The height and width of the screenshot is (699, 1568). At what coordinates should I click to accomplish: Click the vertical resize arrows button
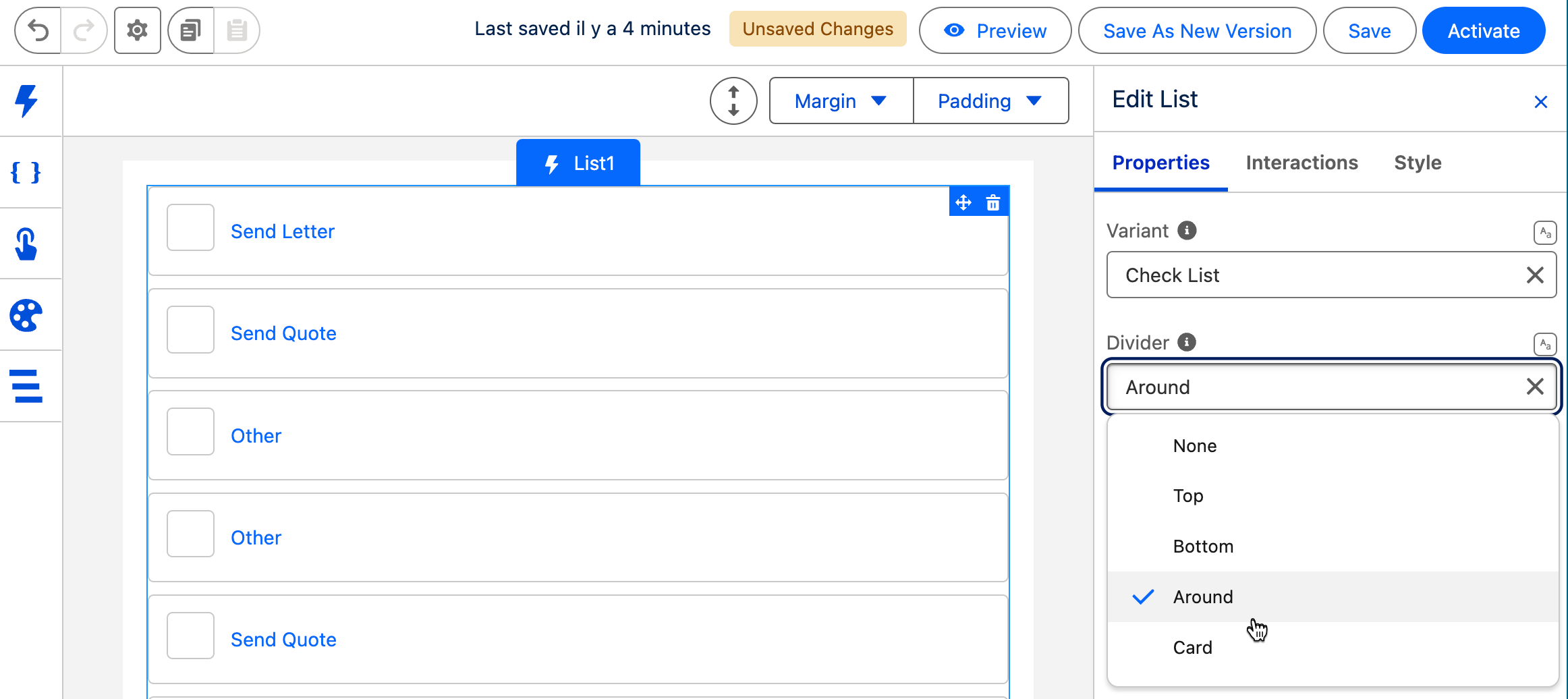tap(733, 101)
